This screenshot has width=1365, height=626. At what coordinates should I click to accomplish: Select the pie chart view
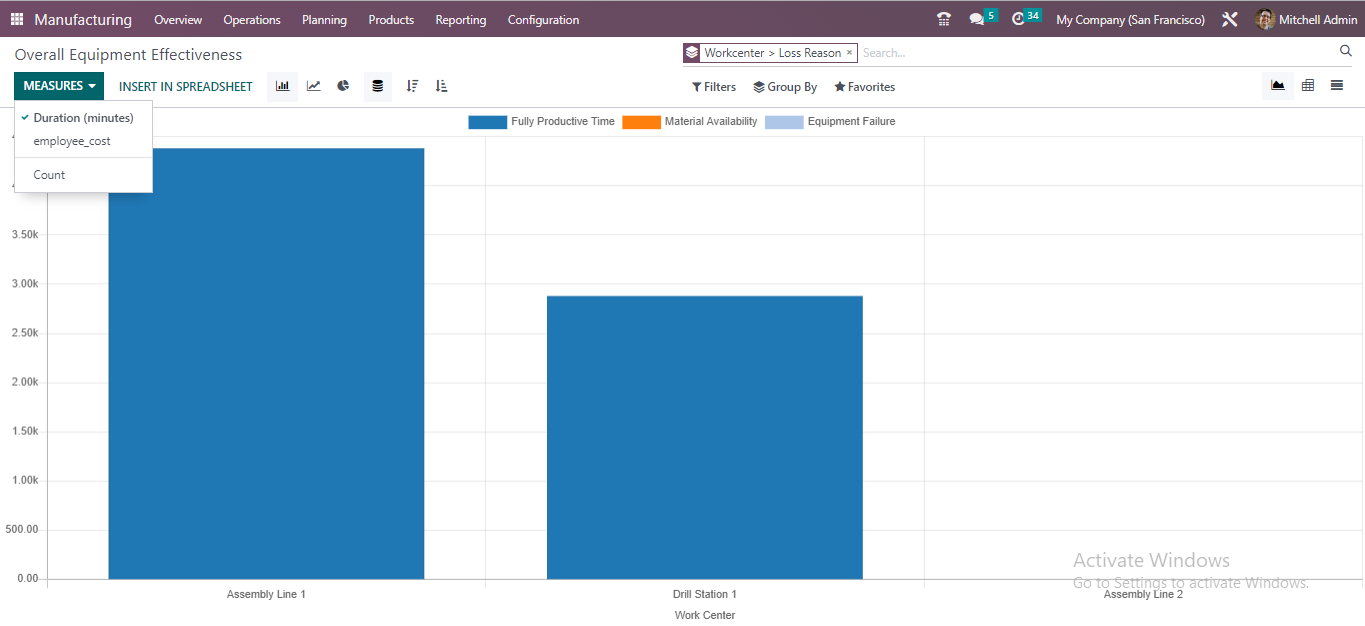[343, 86]
